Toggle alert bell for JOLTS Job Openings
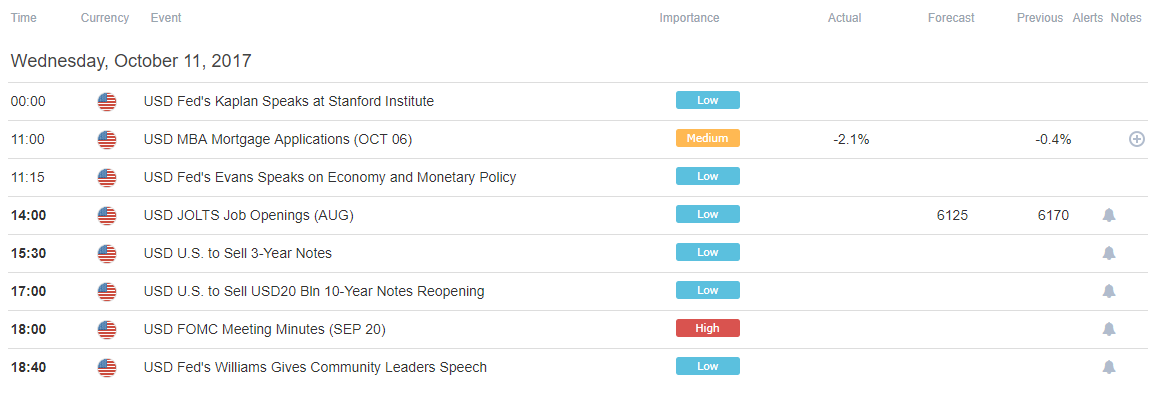The image size is (1152, 394). [x=1109, y=215]
